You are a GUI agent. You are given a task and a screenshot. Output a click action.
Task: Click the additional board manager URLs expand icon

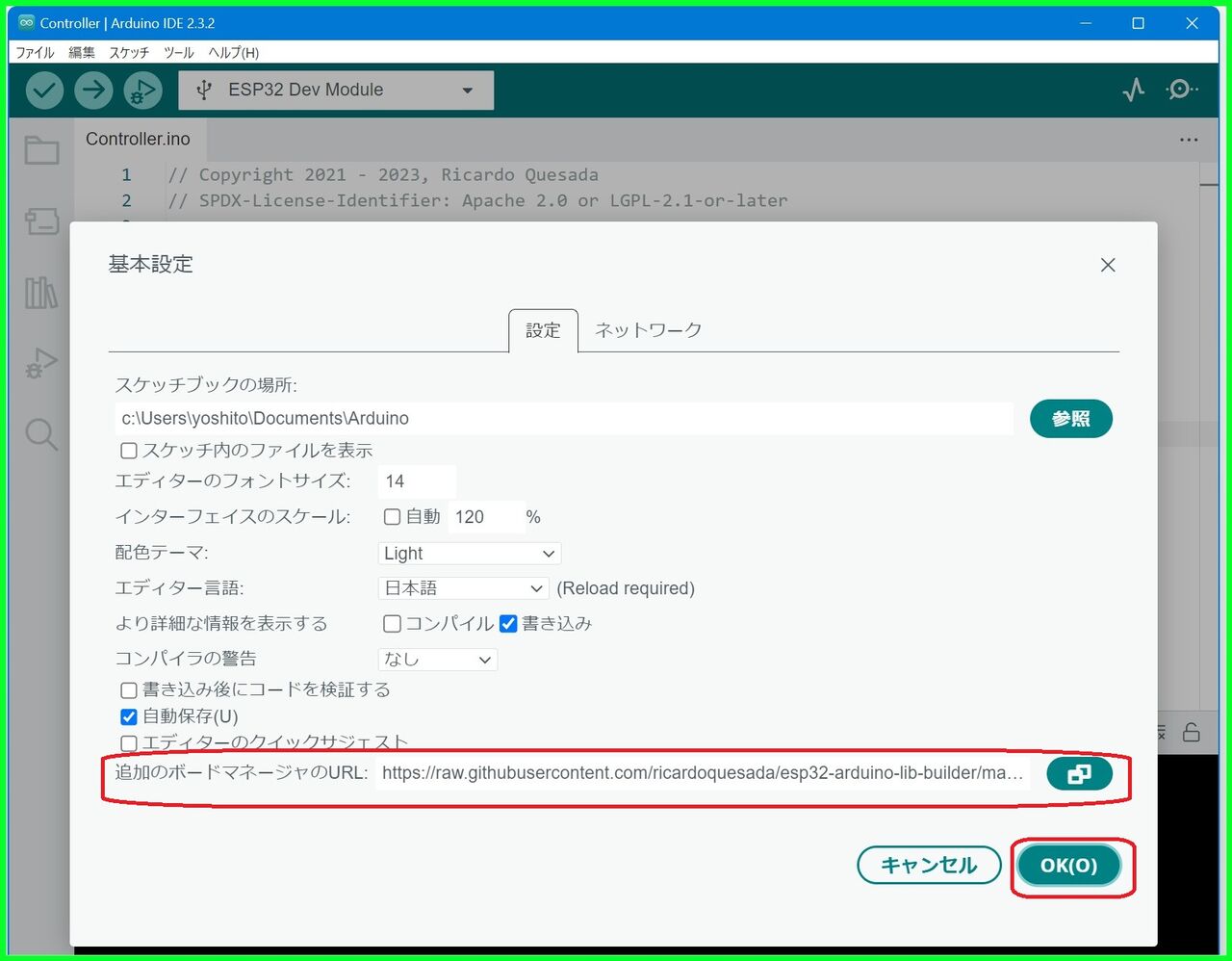pyautogui.click(x=1079, y=773)
